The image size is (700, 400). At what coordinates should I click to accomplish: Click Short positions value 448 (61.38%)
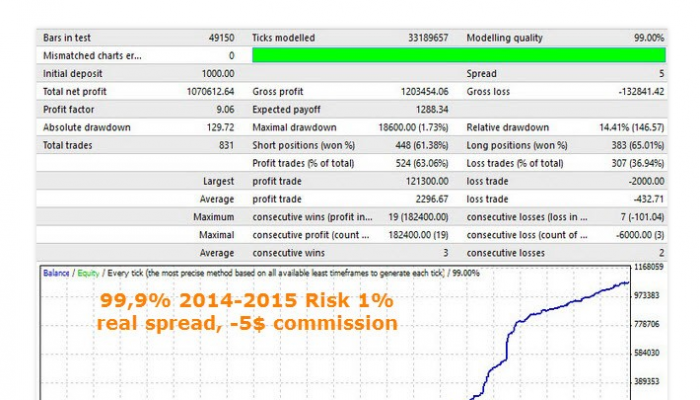pos(422,145)
